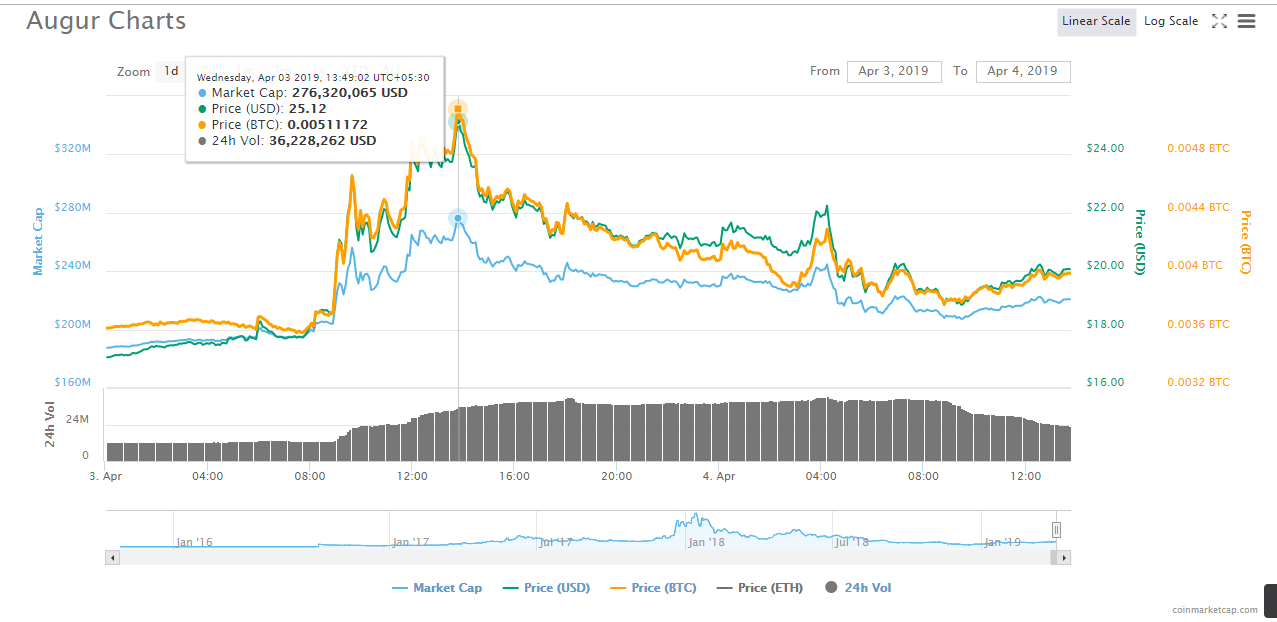
Task: Switch to Linear Scale
Action: pos(1096,21)
